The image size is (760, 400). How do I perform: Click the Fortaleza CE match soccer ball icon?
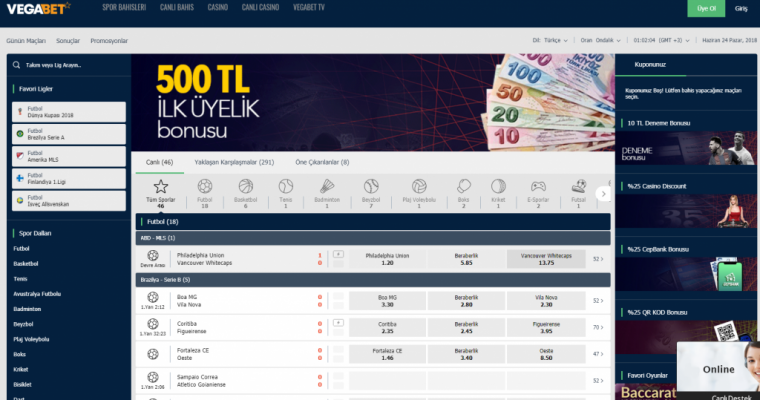(153, 354)
